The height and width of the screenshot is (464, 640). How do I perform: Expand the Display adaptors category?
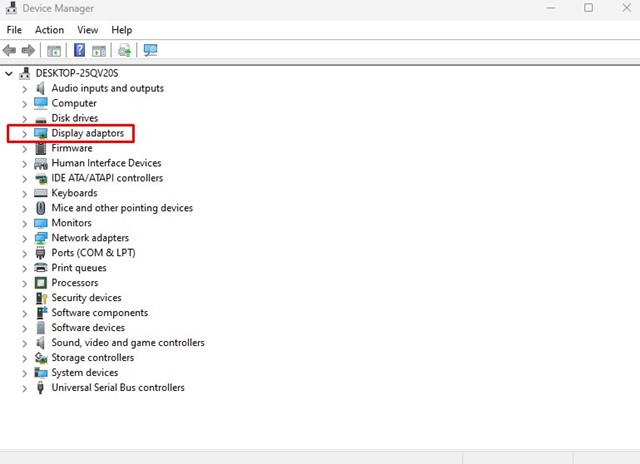(24, 133)
